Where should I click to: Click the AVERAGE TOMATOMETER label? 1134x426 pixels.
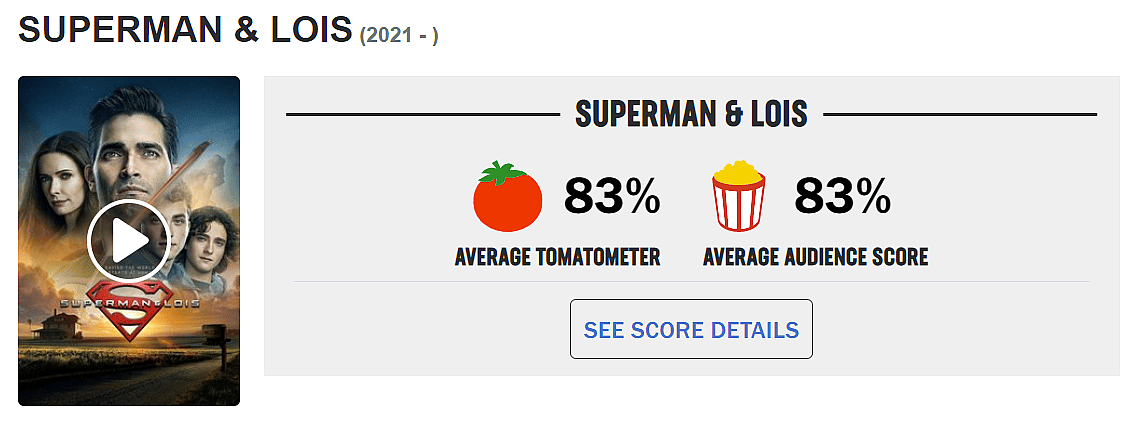point(557,257)
